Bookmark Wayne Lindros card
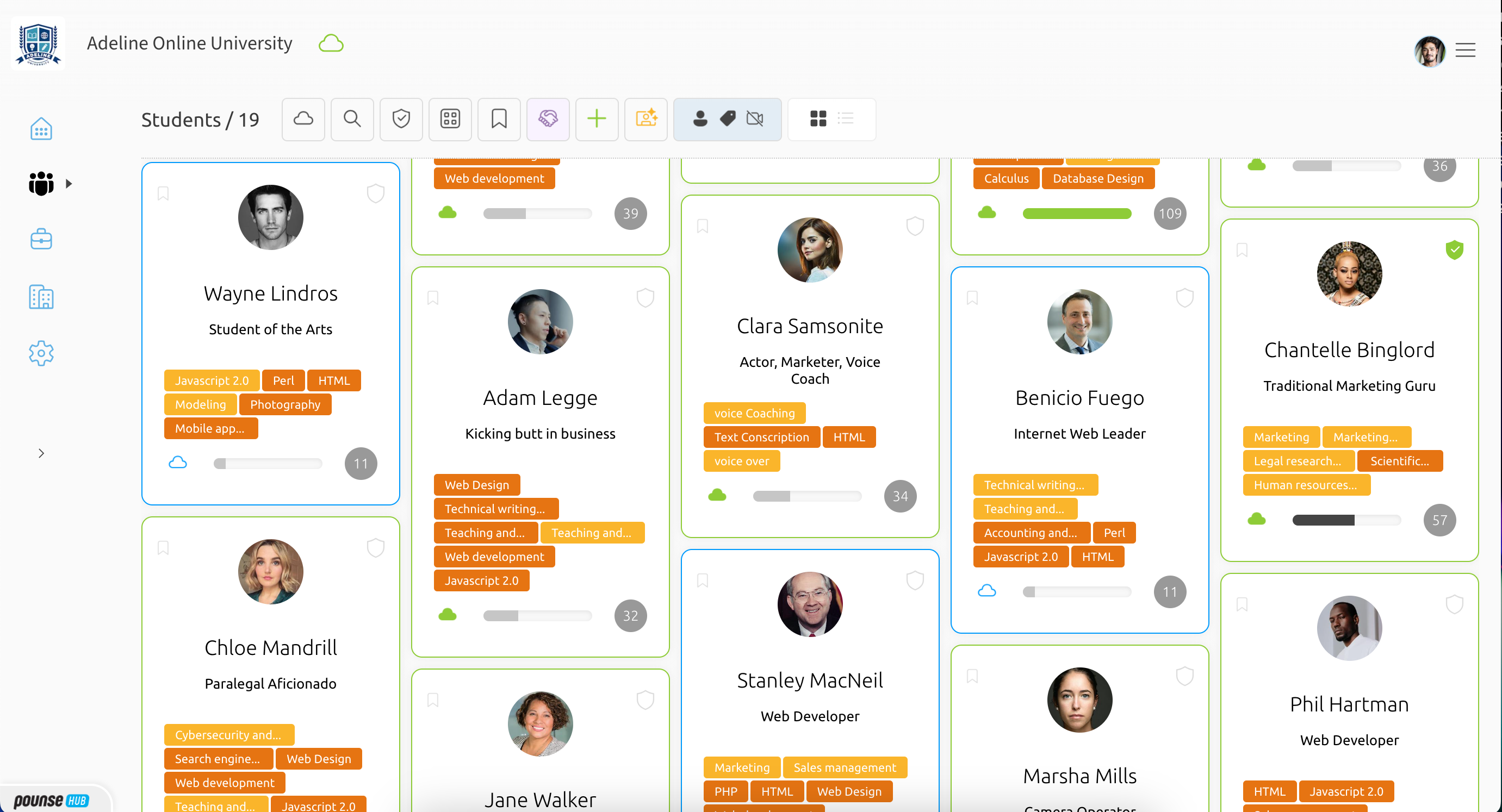The width and height of the screenshot is (1502, 812). 163,193
